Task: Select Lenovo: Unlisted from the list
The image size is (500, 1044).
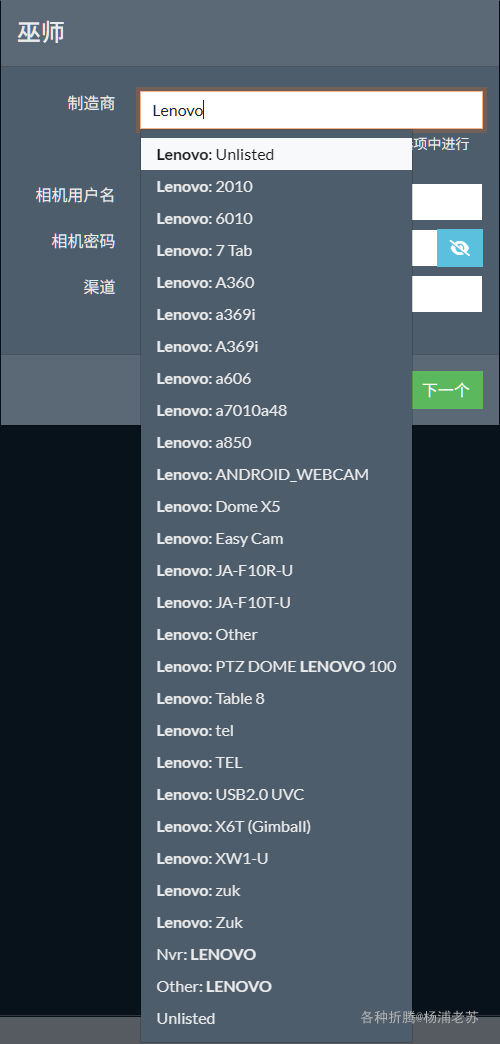Action: [276, 154]
